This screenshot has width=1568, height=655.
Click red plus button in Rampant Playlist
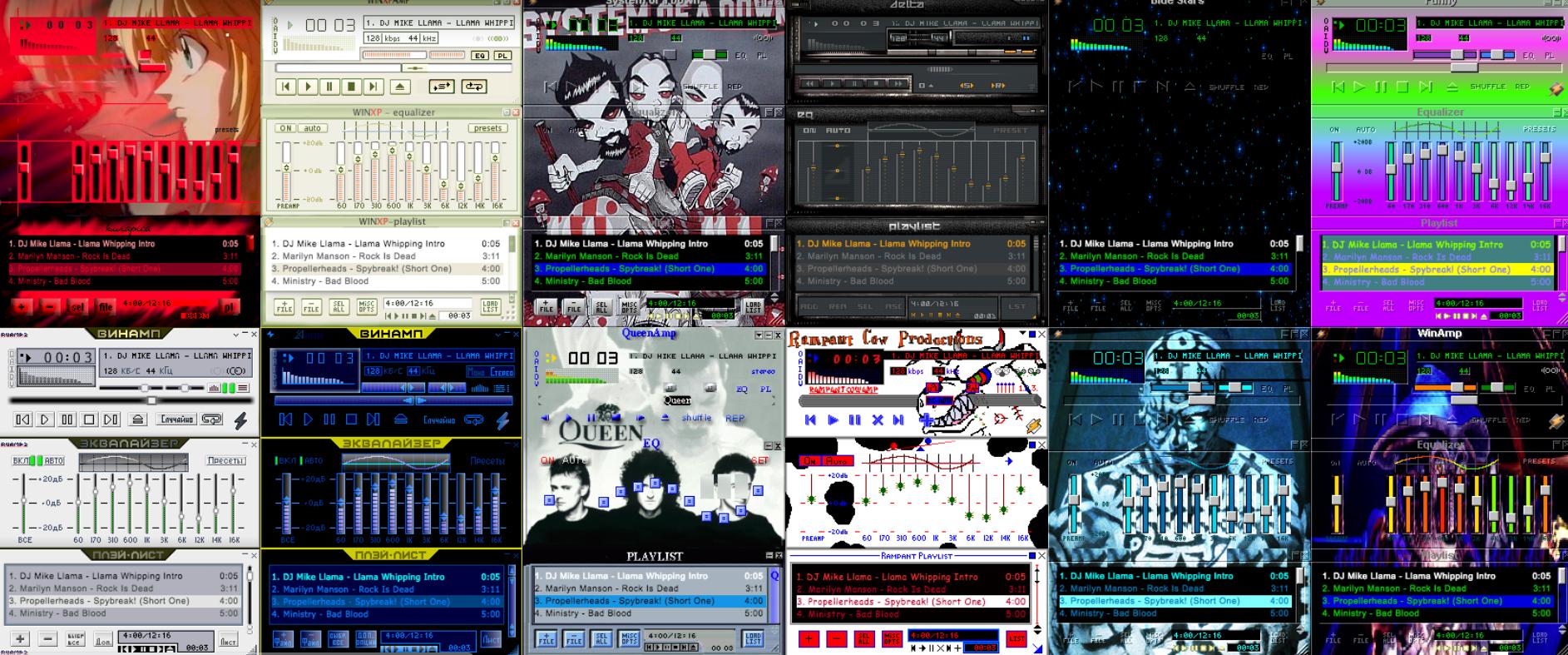(809, 639)
